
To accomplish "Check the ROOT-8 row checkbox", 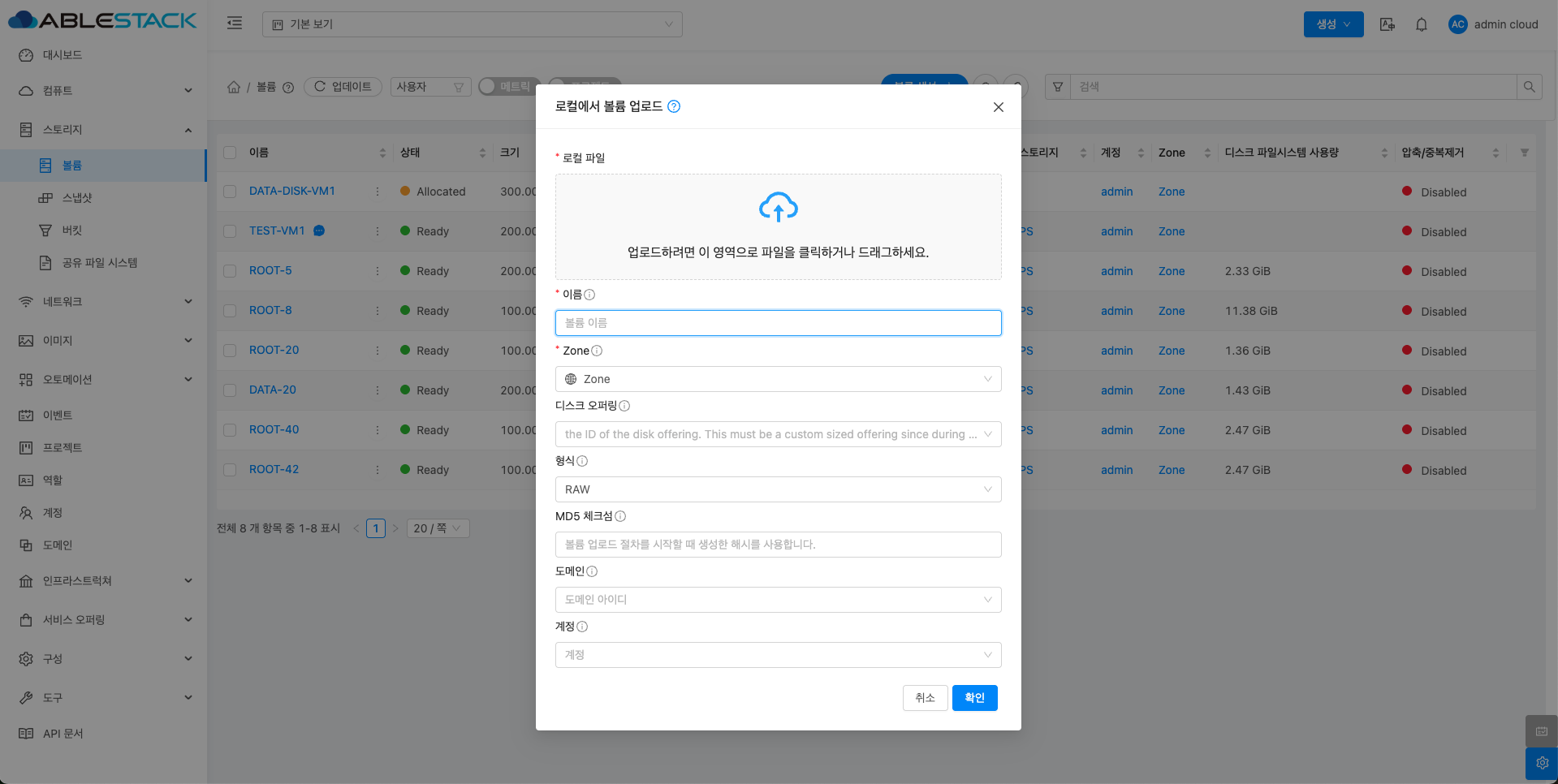I will (230, 311).
